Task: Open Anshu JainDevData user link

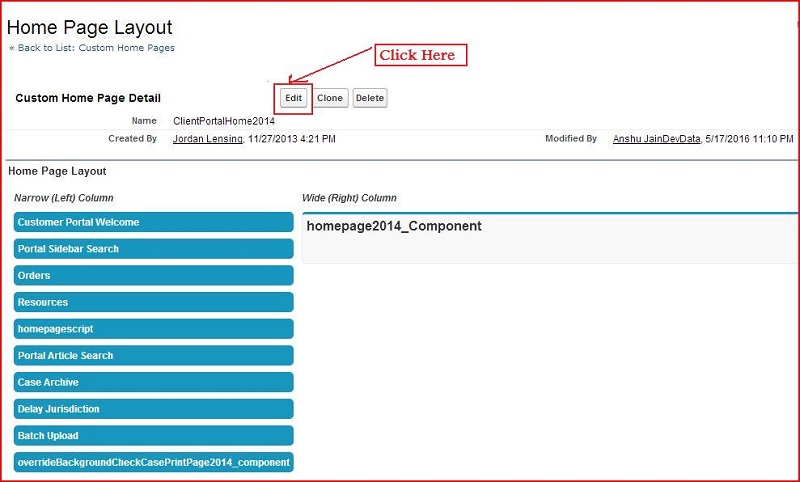Action: 656,139
